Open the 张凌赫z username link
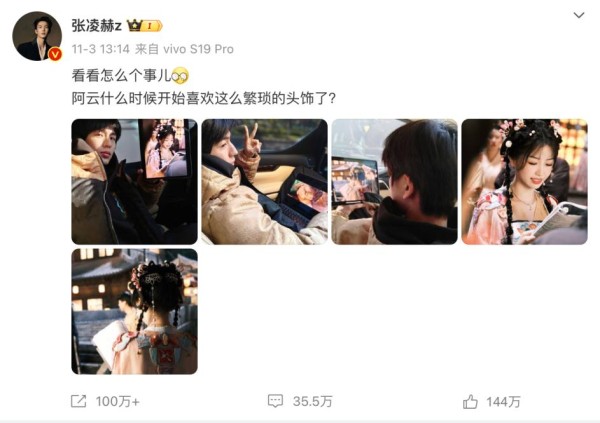The image size is (600, 423). pyautogui.click(x=96, y=26)
